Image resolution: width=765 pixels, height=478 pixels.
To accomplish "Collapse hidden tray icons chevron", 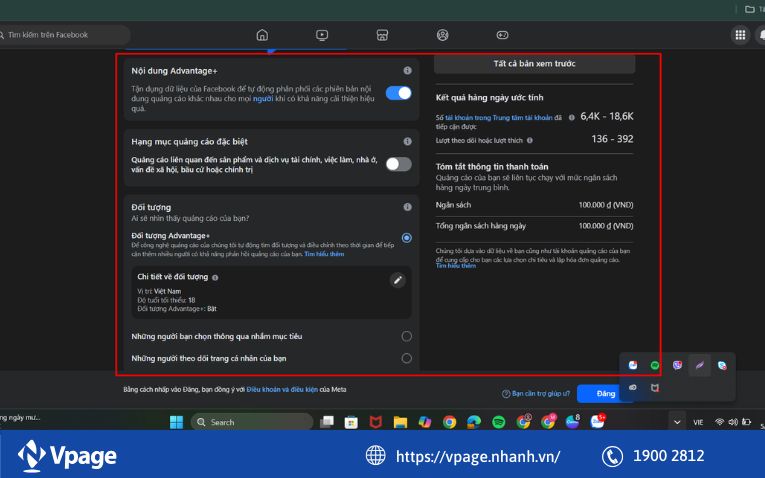I will point(677,422).
